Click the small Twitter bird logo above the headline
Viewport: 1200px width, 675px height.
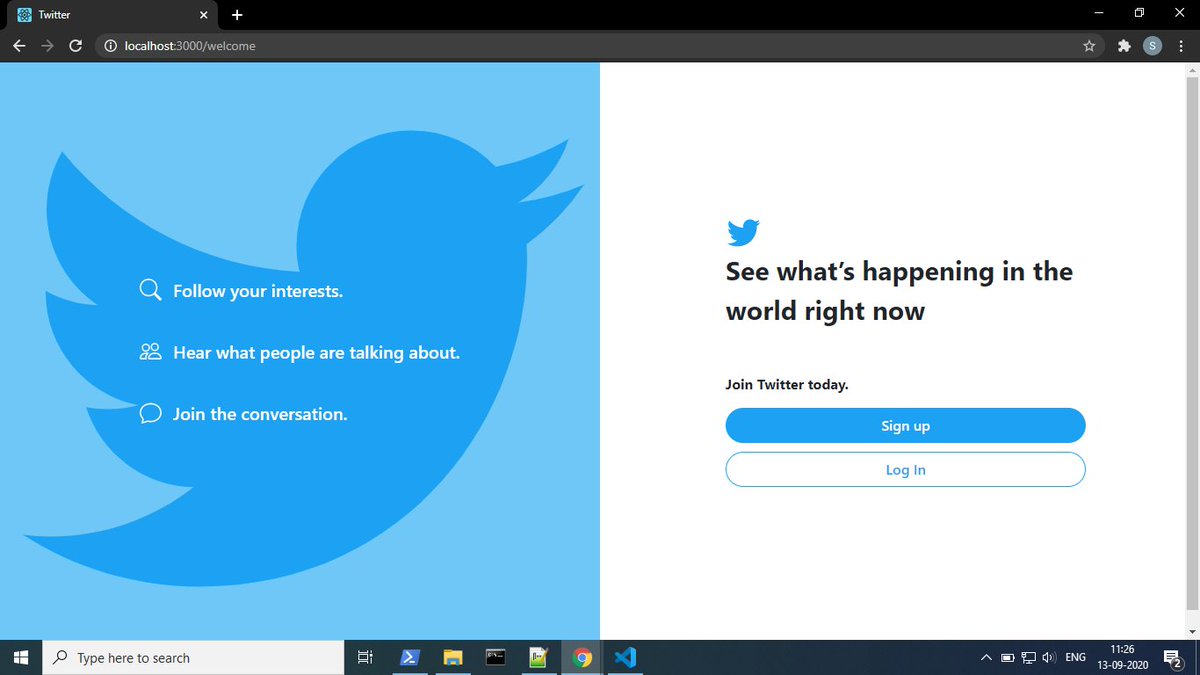pyautogui.click(x=743, y=233)
